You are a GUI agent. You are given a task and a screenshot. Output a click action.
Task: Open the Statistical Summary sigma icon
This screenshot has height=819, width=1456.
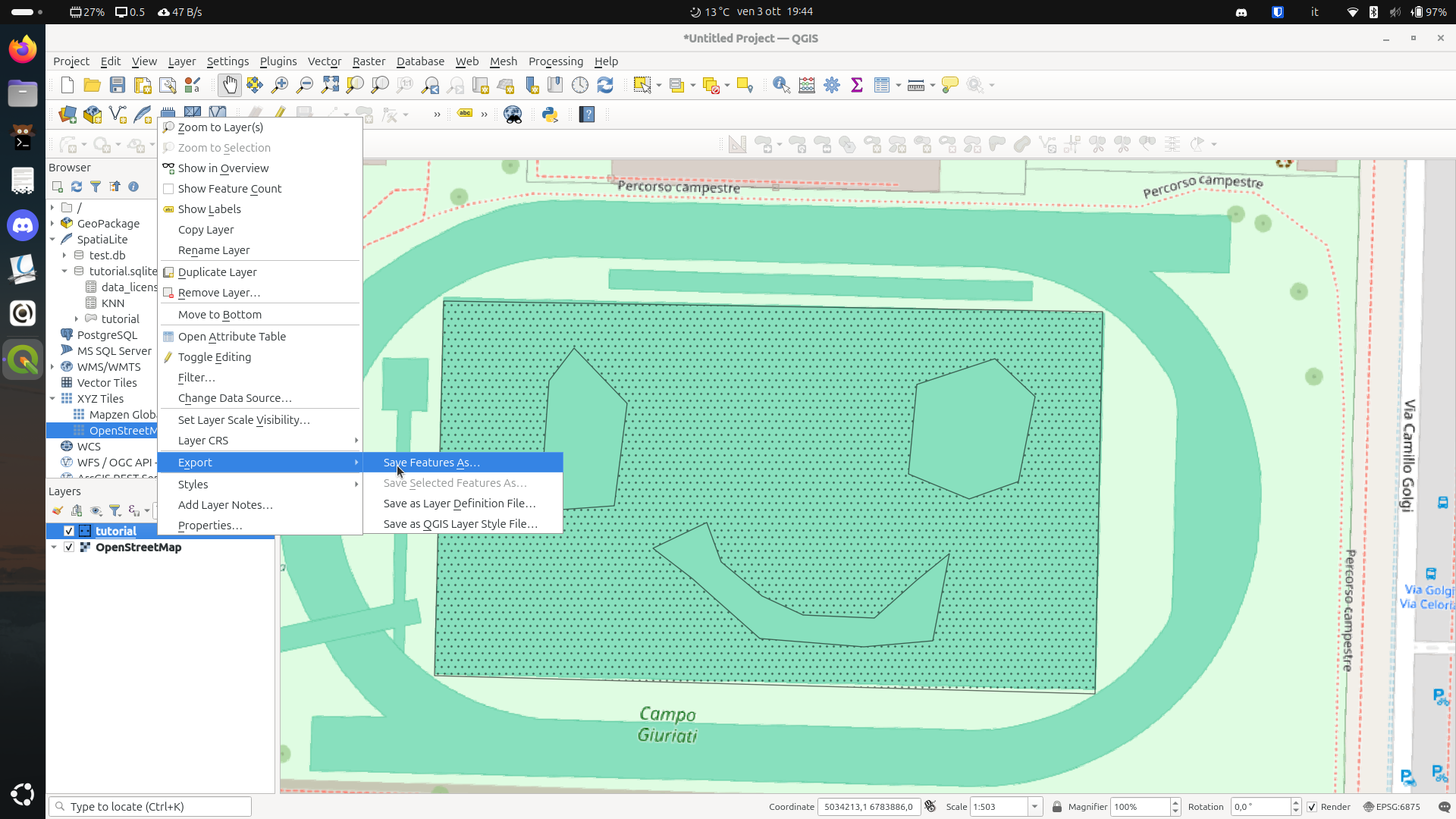(x=857, y=85)
